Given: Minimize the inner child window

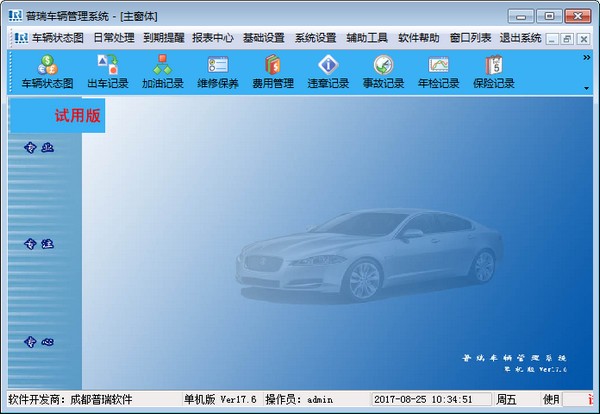Looking at the screenshot, I should [552, 39].
